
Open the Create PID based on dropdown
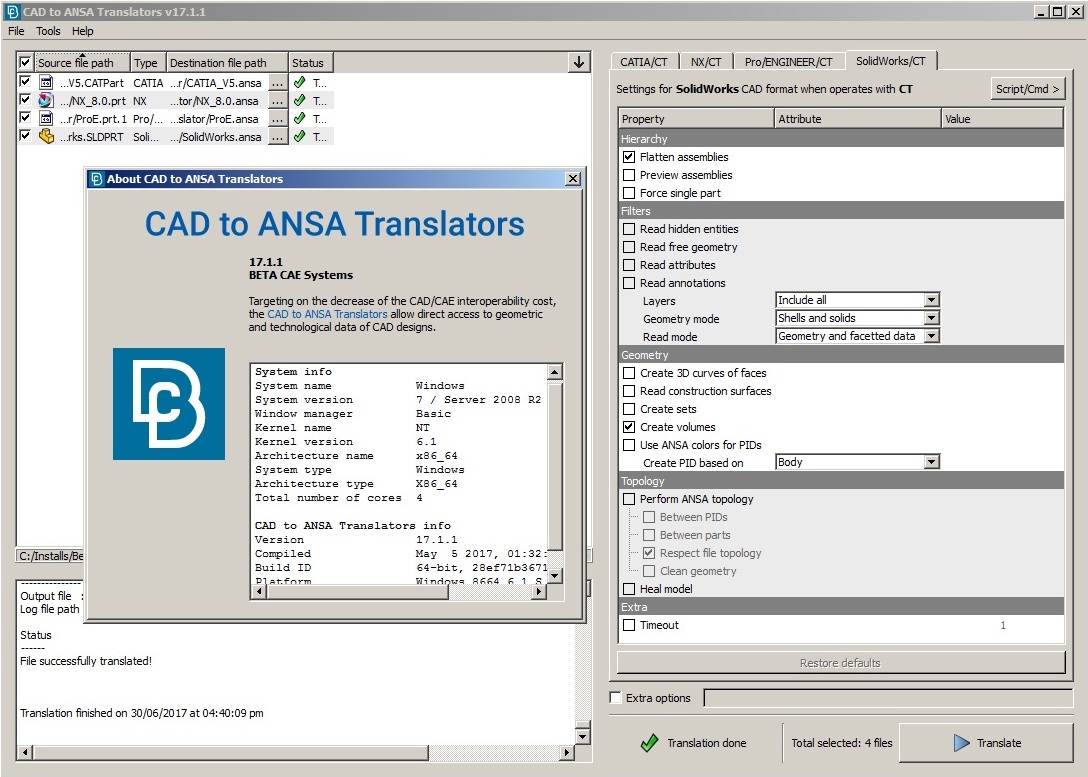click(857, 462)
